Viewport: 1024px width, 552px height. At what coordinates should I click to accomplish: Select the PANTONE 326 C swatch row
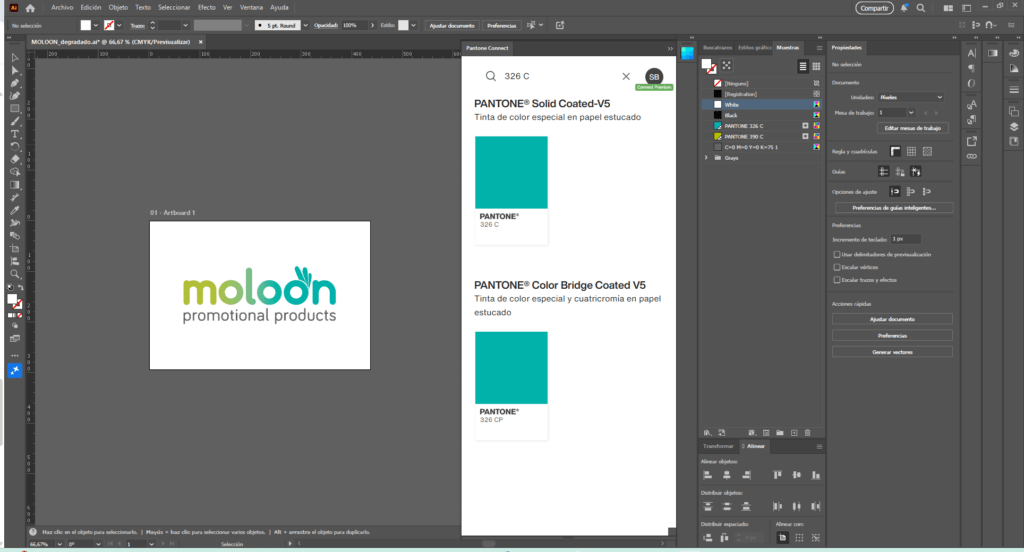click(x=761, y=126)
